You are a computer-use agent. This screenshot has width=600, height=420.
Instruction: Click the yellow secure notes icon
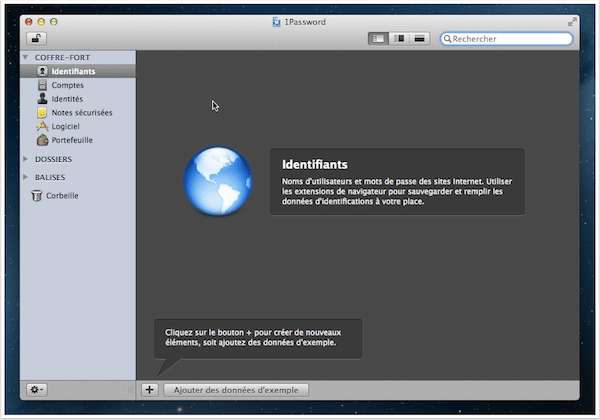(x=42, y=112)
